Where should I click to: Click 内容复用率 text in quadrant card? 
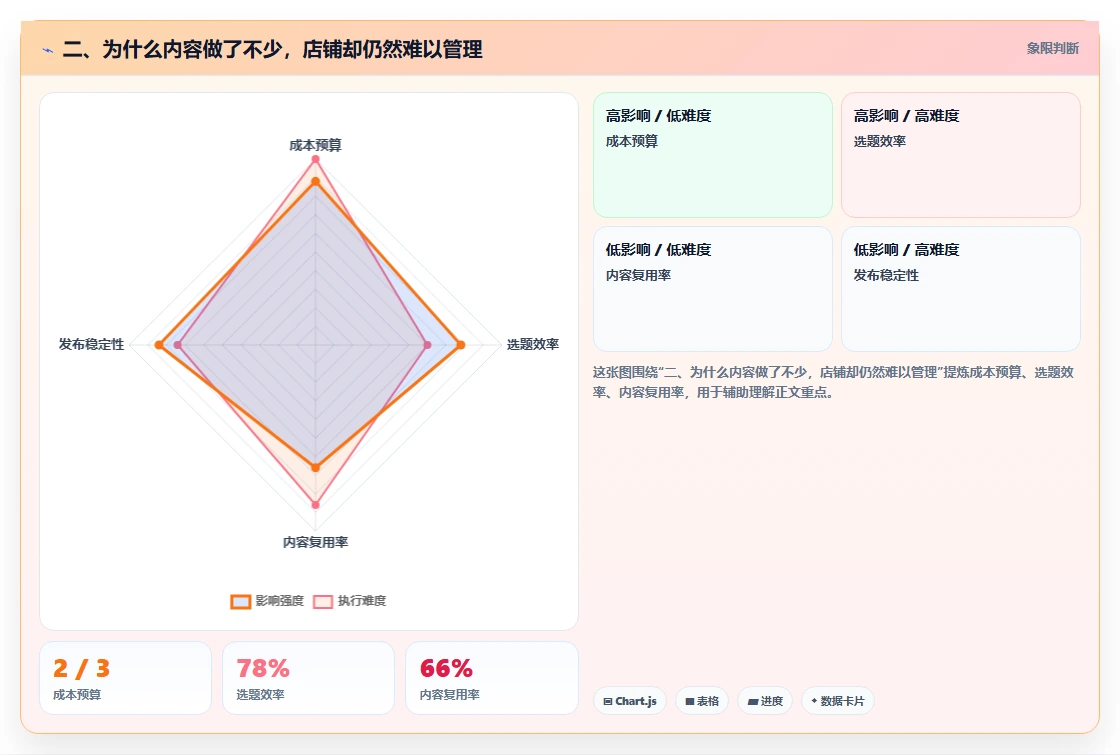click(638, 275)
